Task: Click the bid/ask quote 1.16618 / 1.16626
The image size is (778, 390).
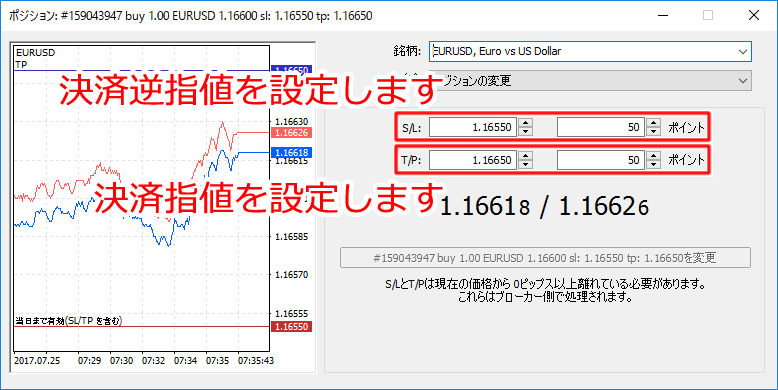Action: [545, 207]
